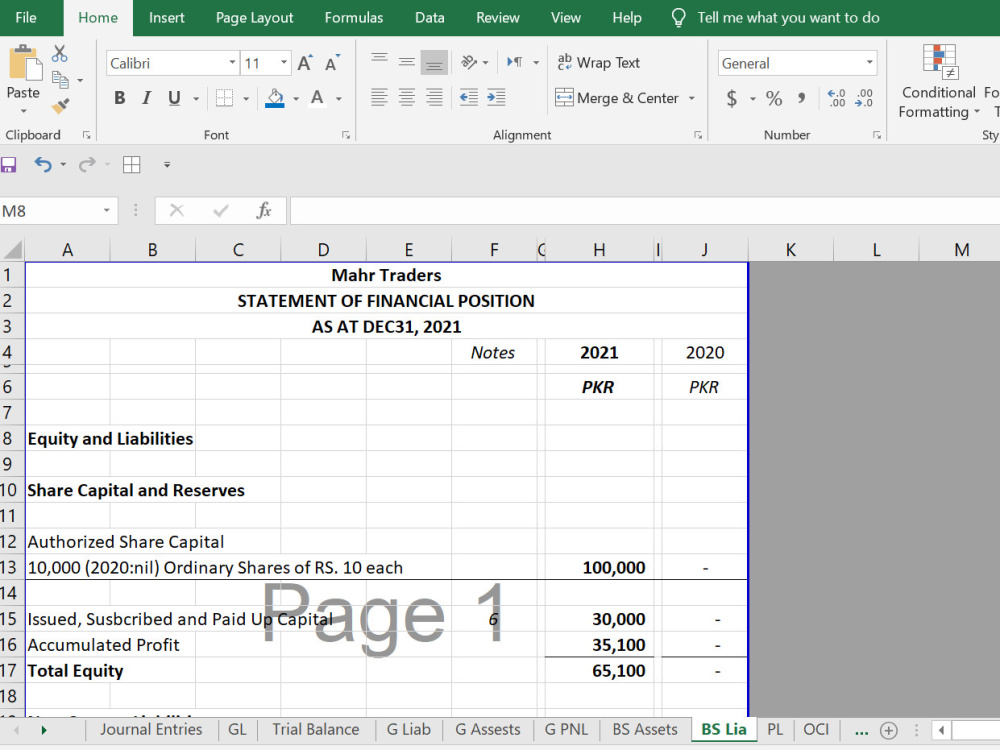Open the Calibri font dropdown

click(x=231, y=62)
